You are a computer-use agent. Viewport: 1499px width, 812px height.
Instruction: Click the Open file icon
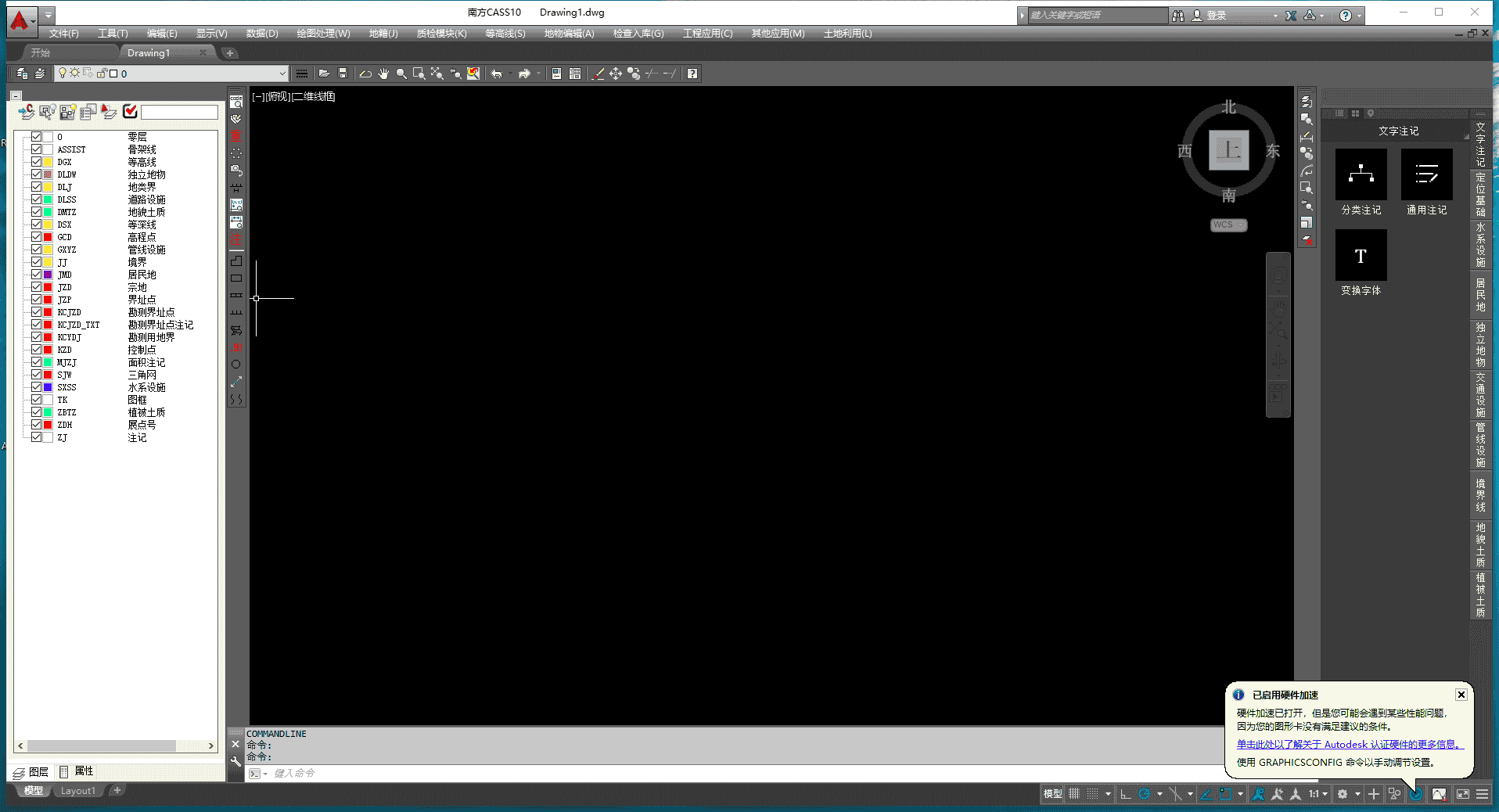click(x=324, y=74)
